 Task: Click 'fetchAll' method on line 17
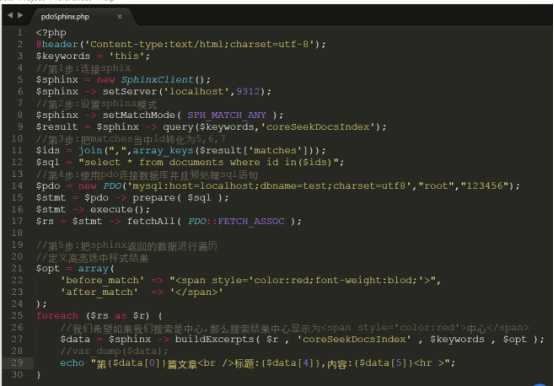(x=151, y=221)
